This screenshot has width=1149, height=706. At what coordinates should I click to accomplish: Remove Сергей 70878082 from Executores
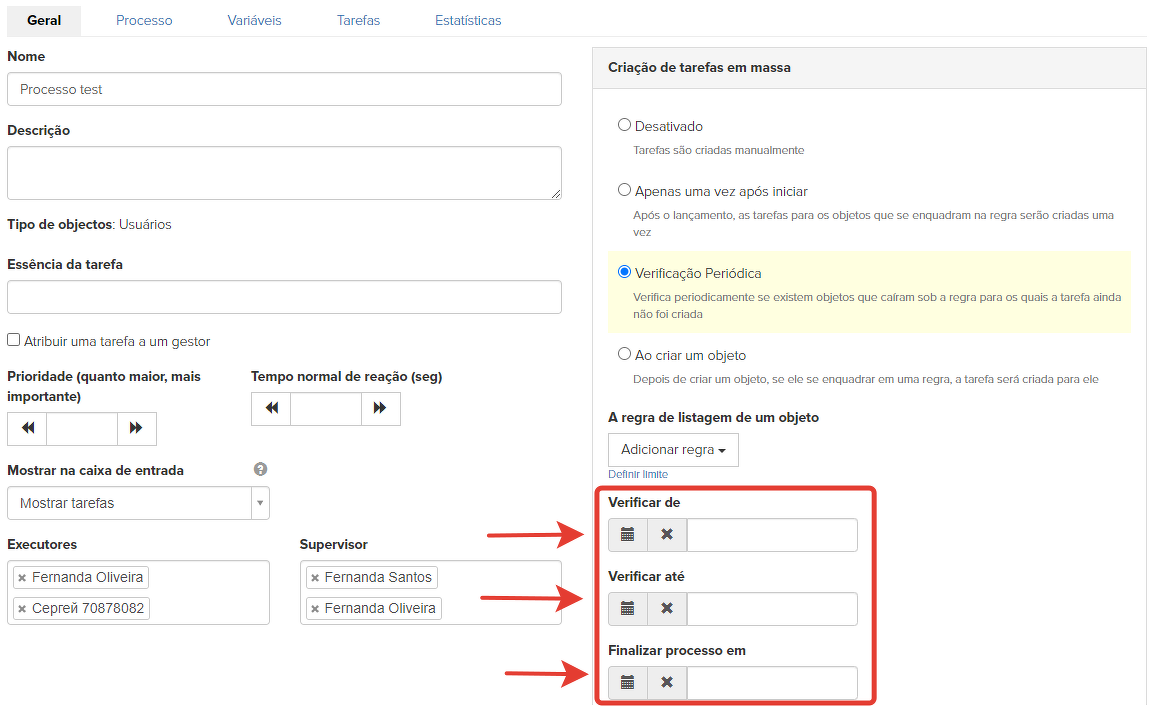[22, 609]
